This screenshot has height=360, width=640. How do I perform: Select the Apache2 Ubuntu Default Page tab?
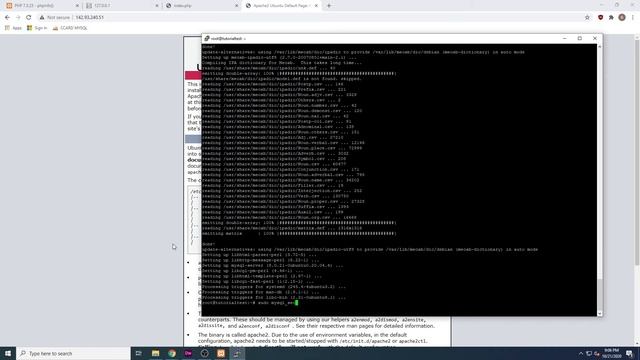click(281, 6)
